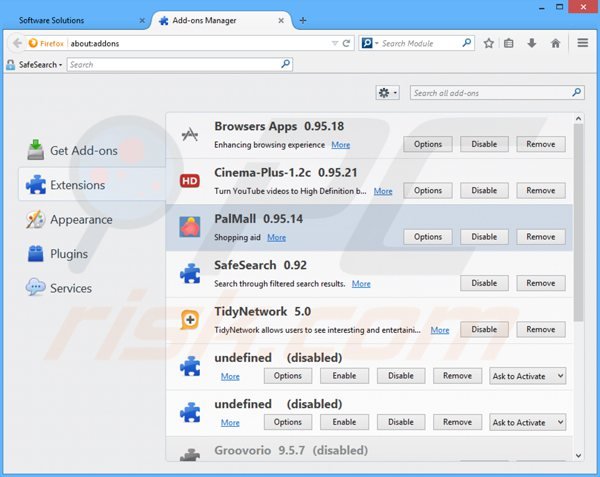The height and width of the screenshot is (477, 600).
Task: Remove the TidyNetwork extension
Action: pos(541,329)
